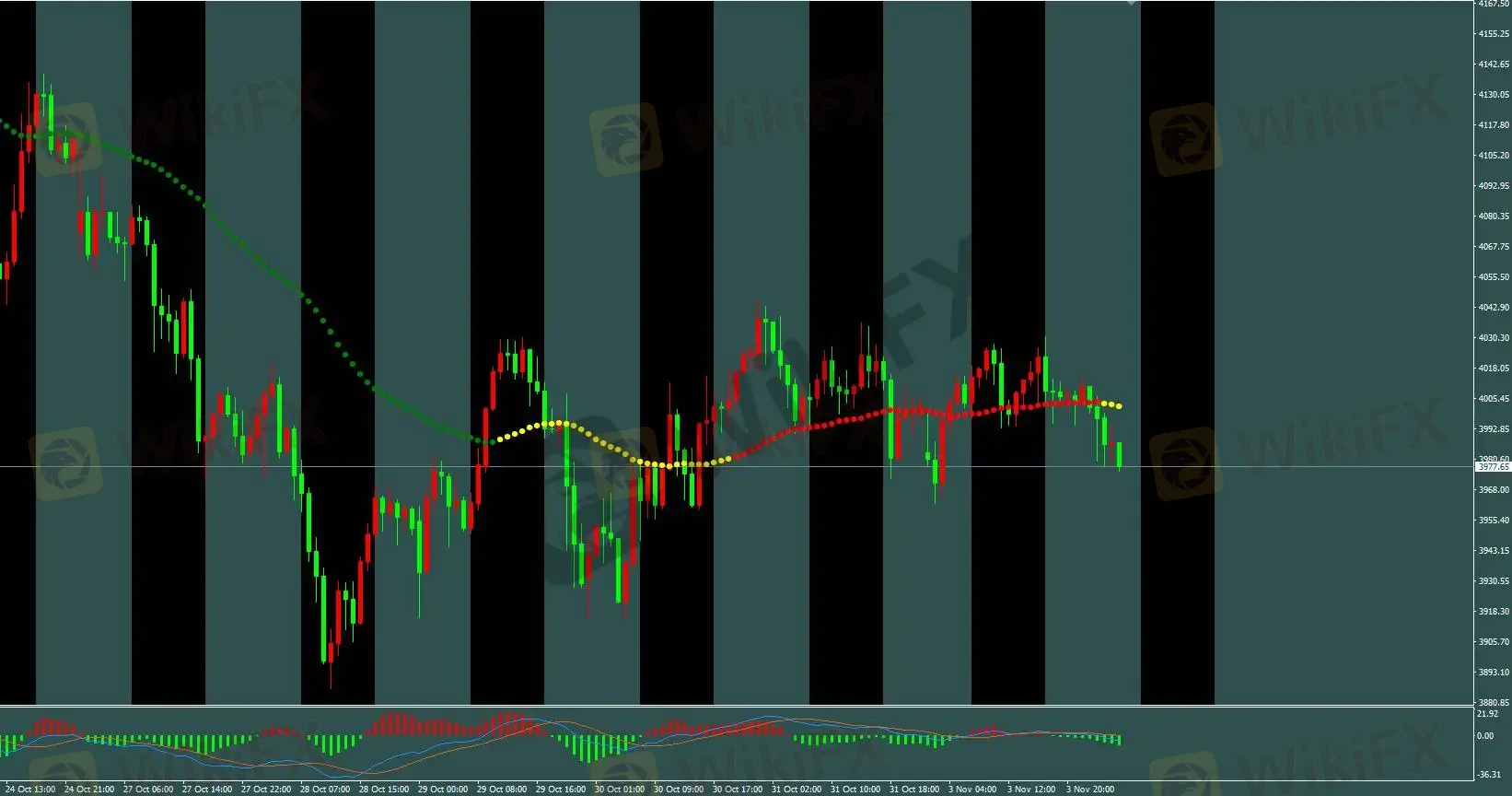Click the horizontal bid price line
The image size is (1512, 796).
pos(737,467)
